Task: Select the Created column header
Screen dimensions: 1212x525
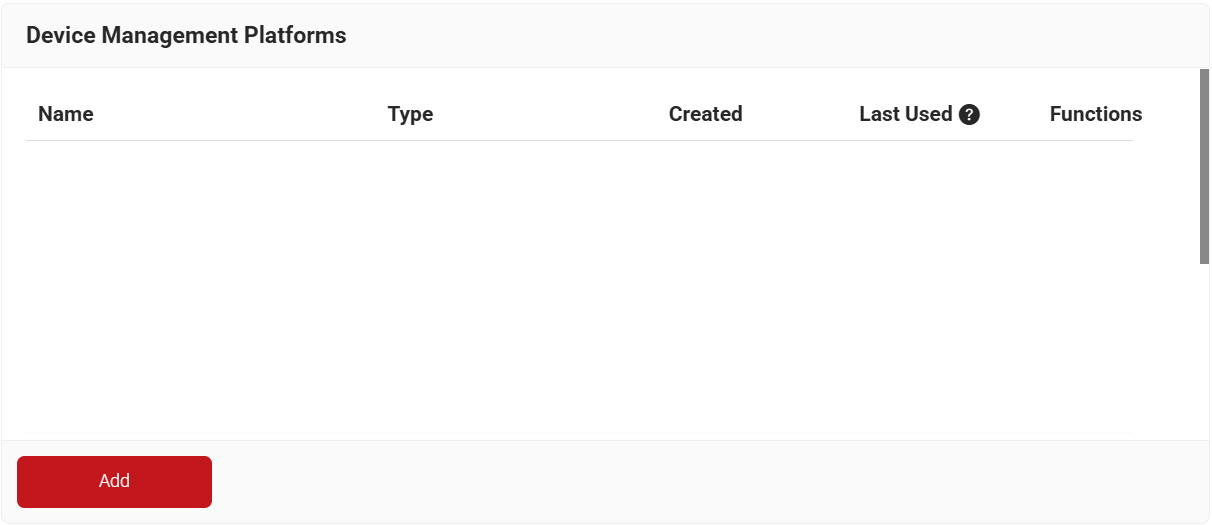Action: click(705, 114)
